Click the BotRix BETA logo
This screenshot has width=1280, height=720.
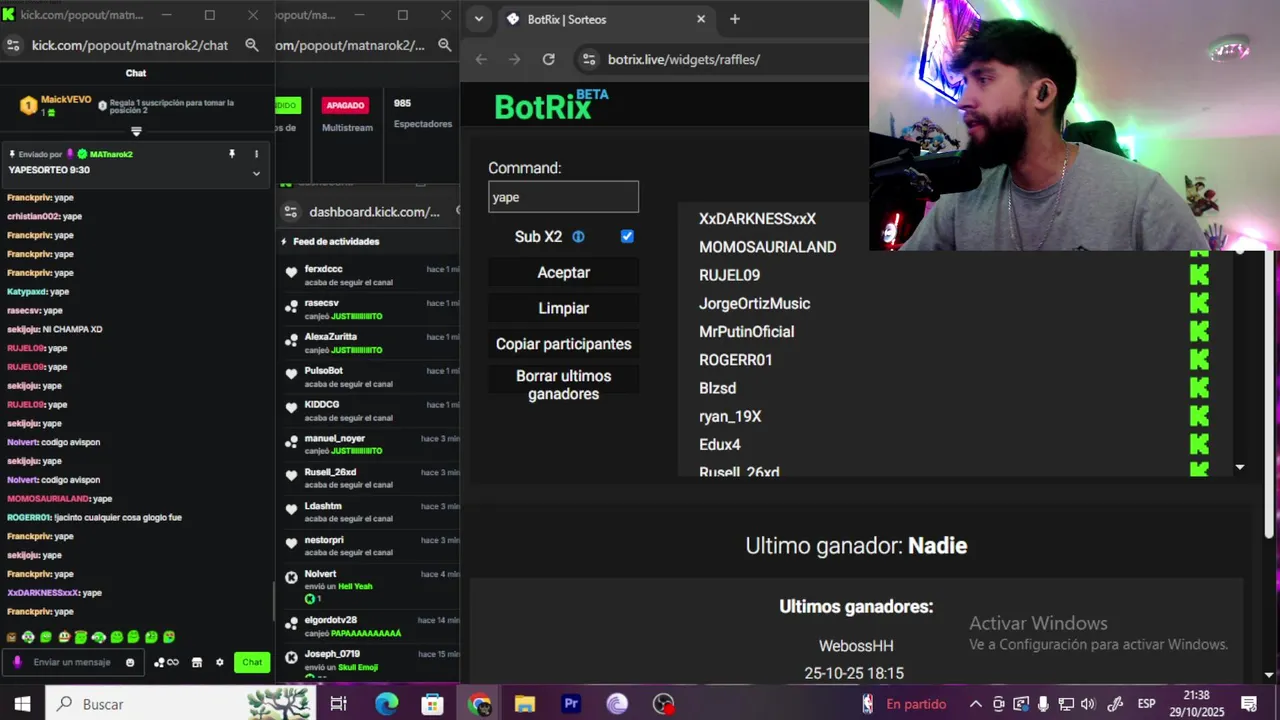tap(551, 105)
